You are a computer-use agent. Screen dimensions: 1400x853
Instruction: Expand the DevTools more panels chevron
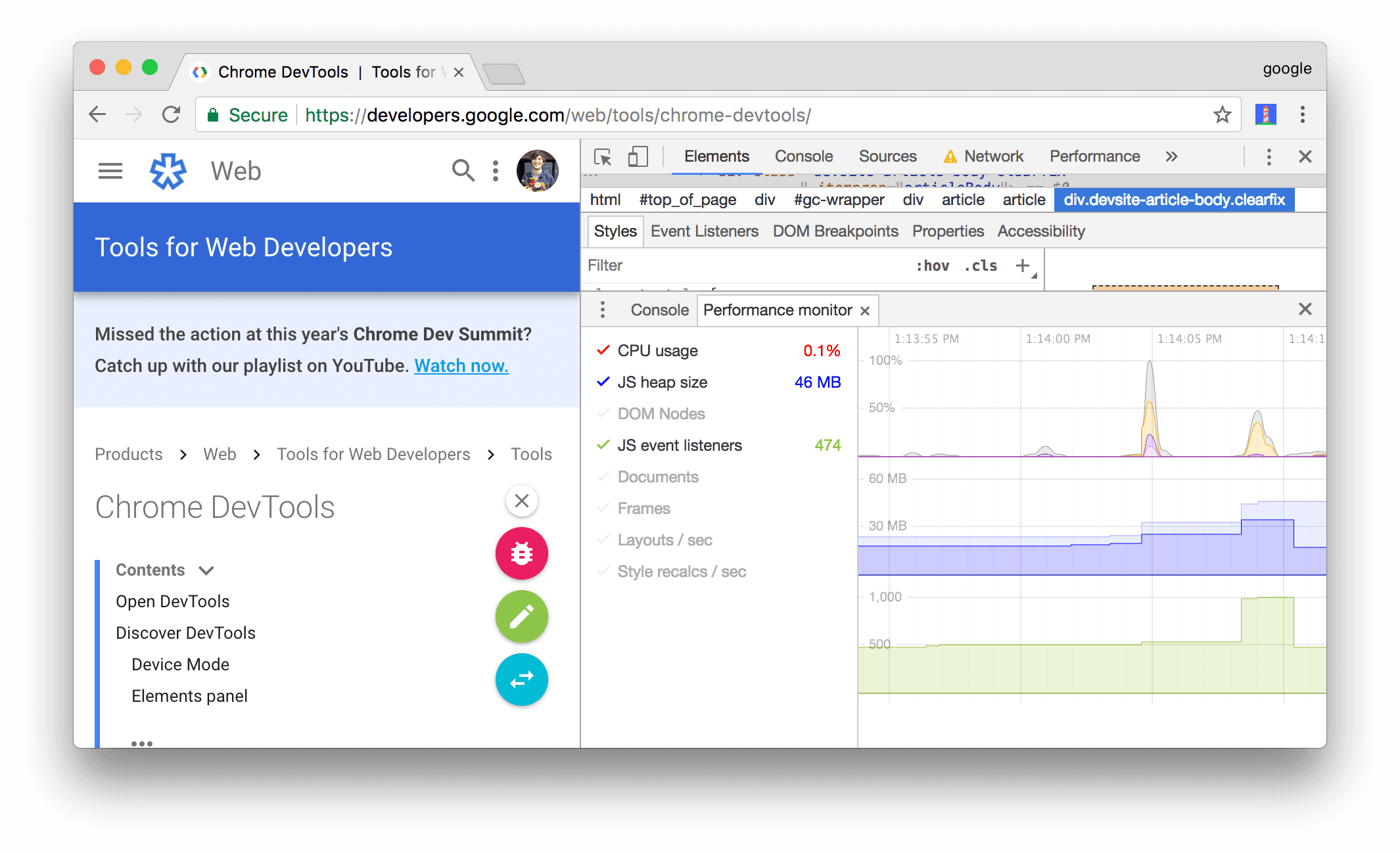(1171, 157)
